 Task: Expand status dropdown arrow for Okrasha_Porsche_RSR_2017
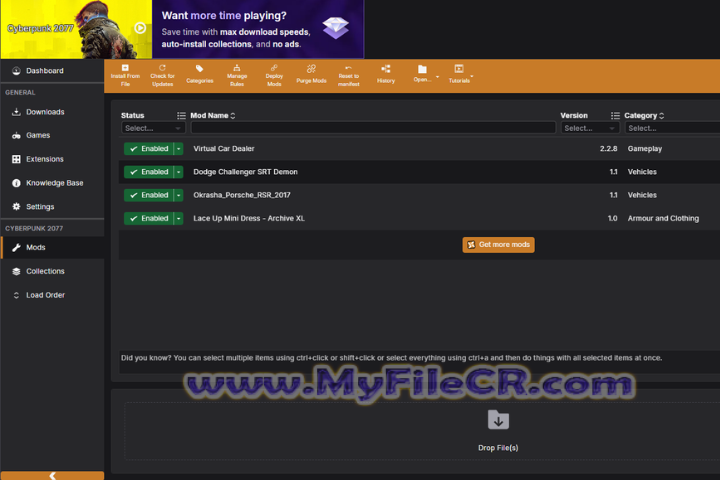[x=179, y=195]
